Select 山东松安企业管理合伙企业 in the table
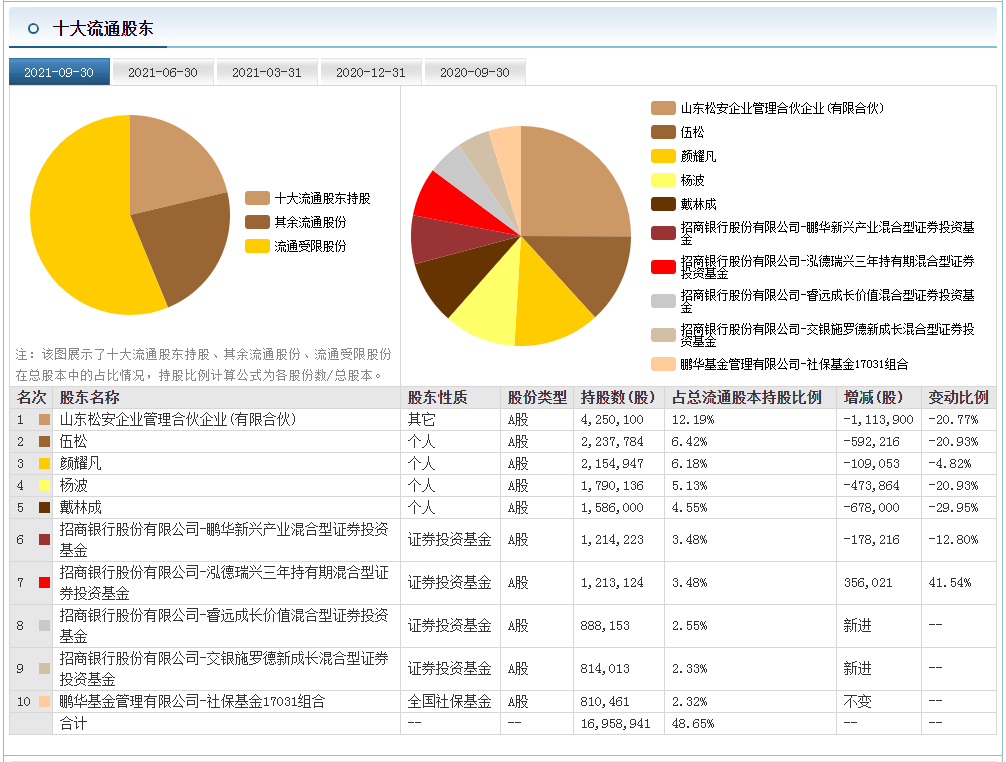 (178, 420)
